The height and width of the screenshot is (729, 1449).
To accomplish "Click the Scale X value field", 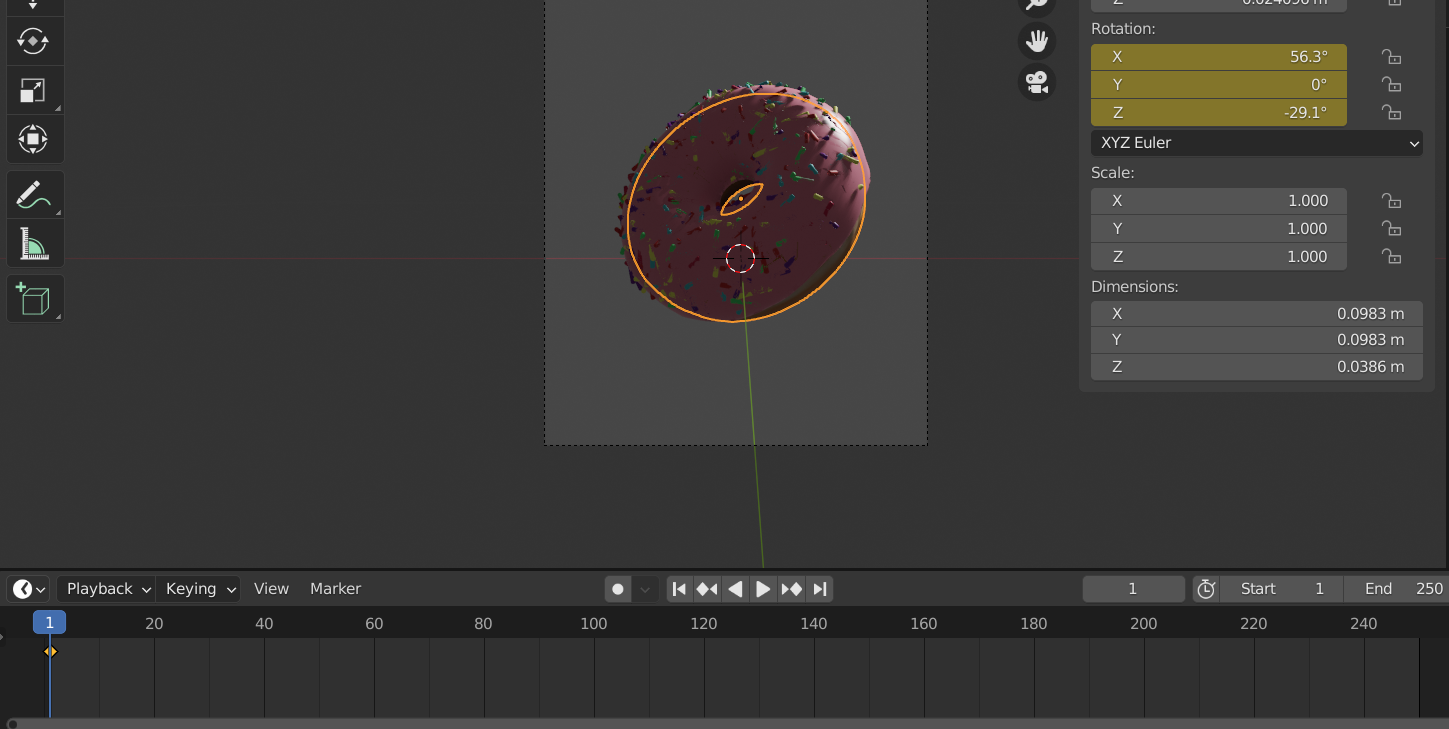I will click(x=1219, y=201).
